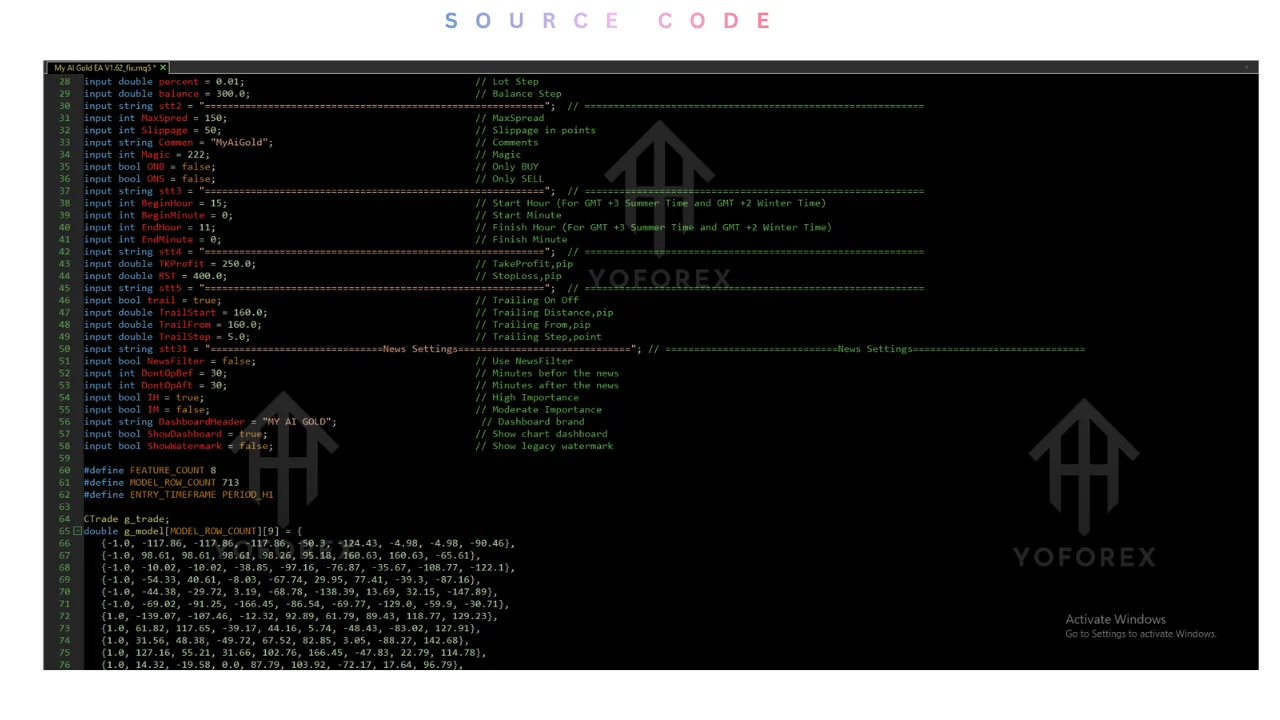Screen dimensions: 1280x720
Task: Click the '// Use NewsFilter' comment
Action: pos(525,361)
